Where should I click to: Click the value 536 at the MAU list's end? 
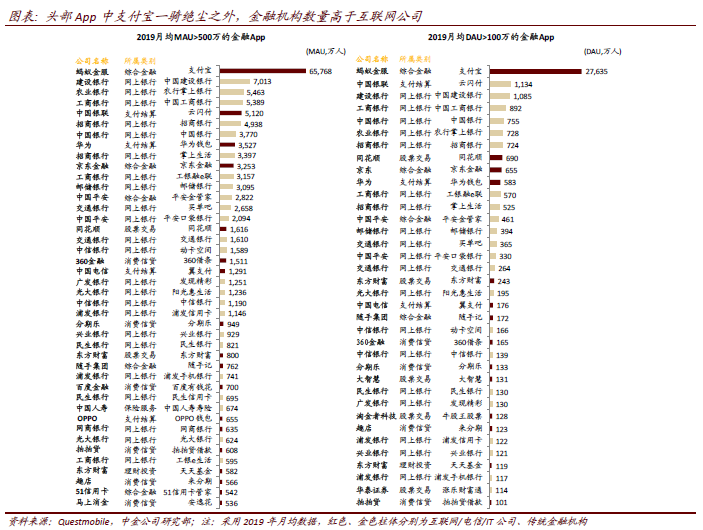tap(231, 503)
